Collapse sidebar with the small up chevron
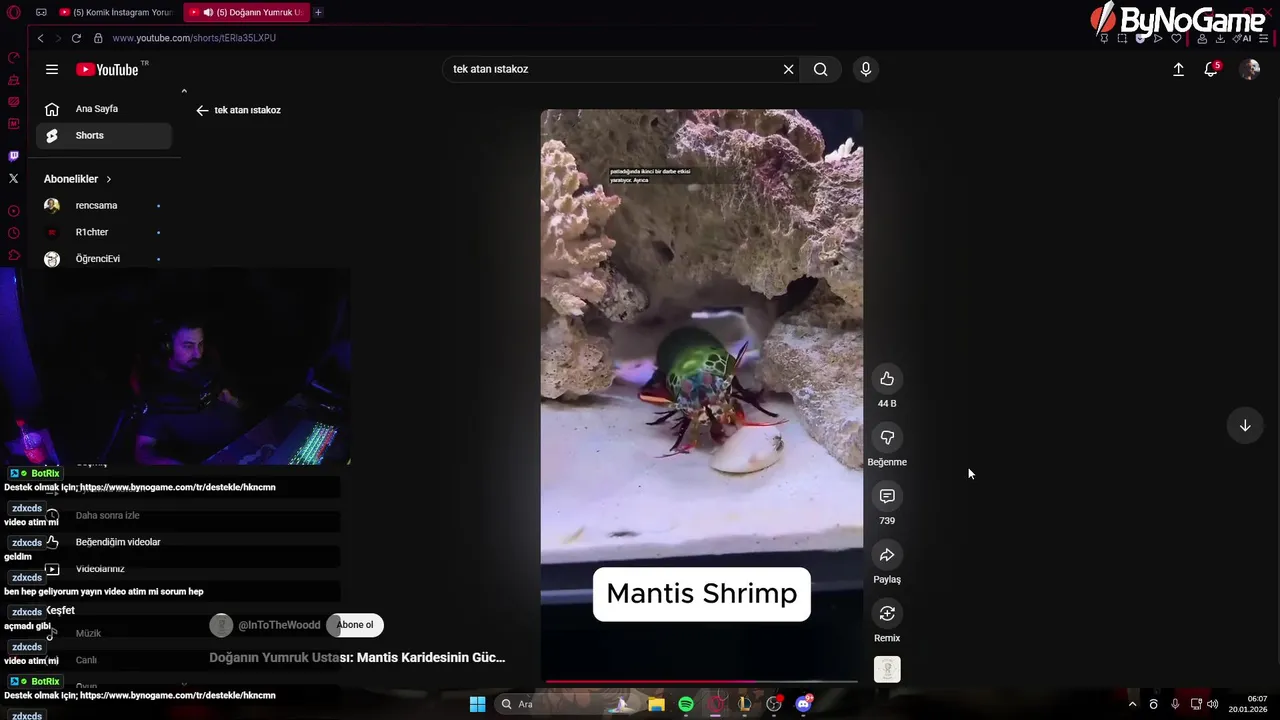1280x720 pixels. [184, 91]
